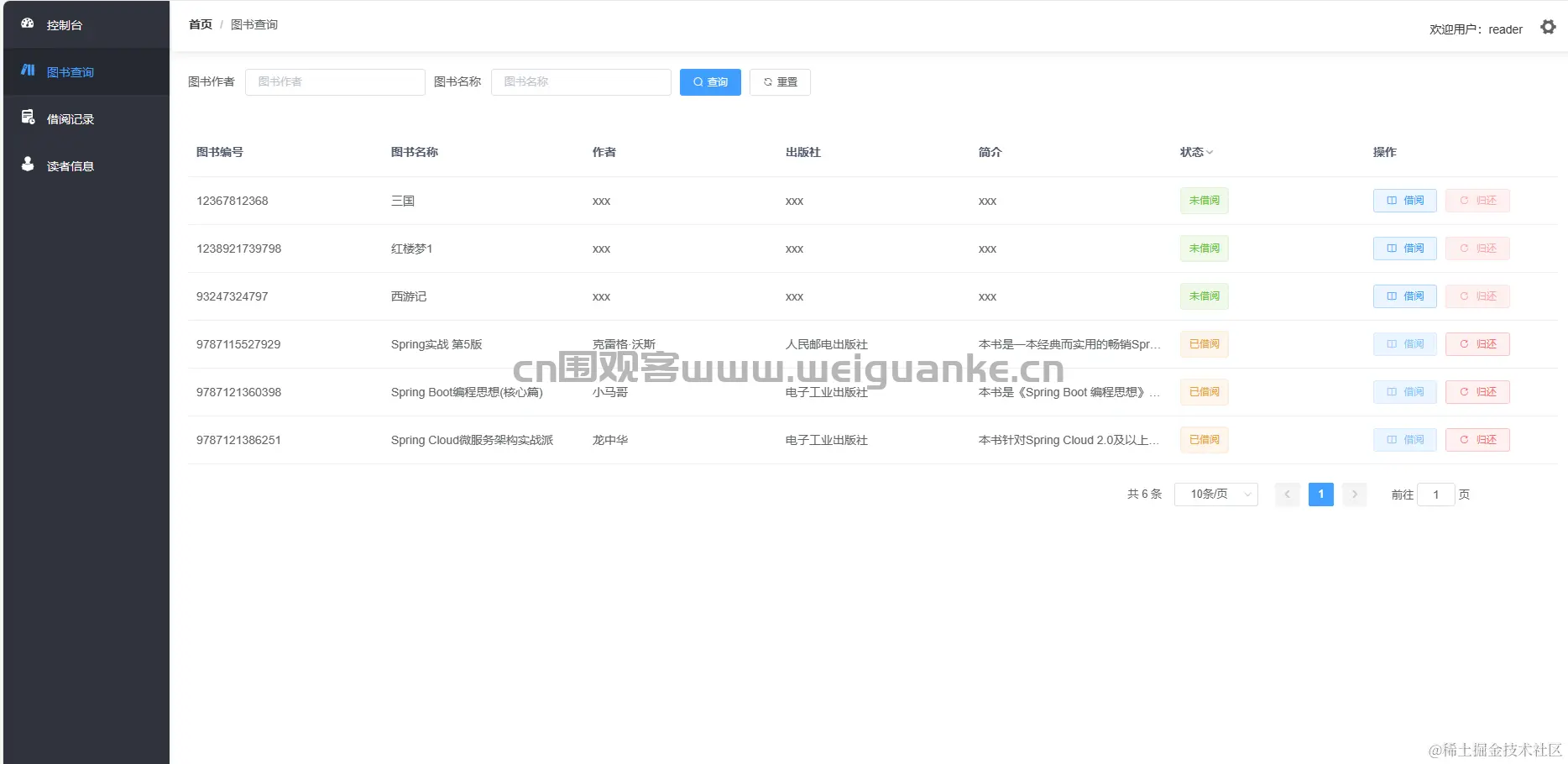Focus the 图书名称 input field
This screenshot has height=764, width=1568.
pos(581,82)
